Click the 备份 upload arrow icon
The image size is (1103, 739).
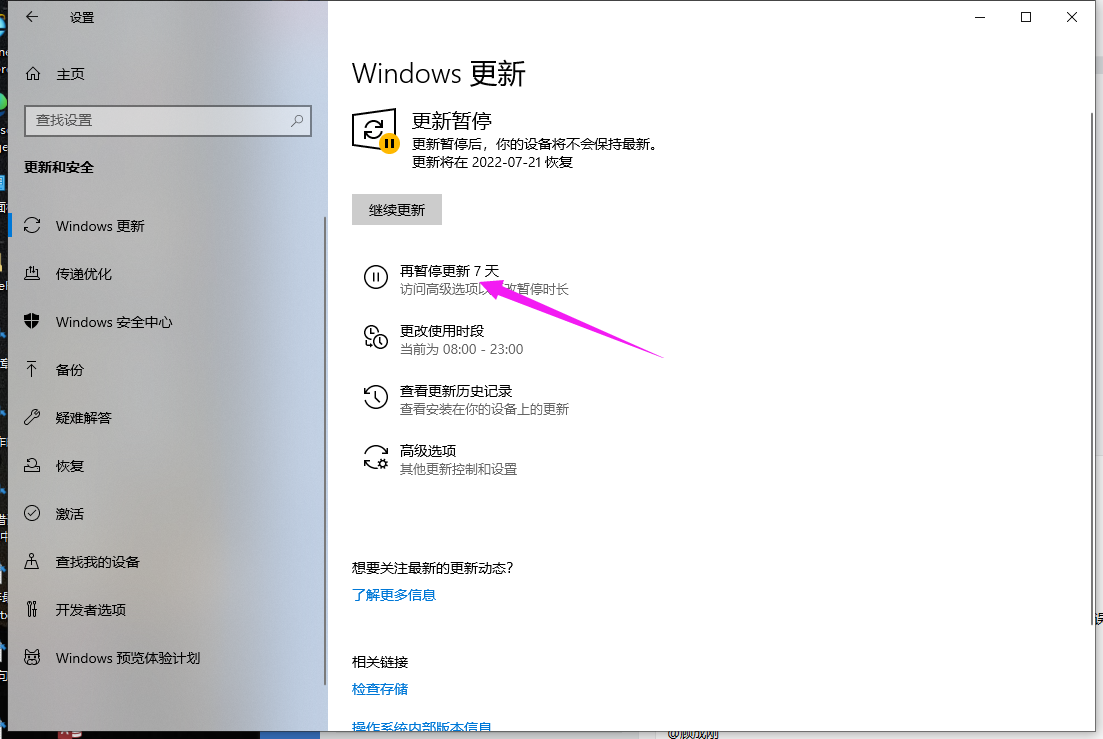click(x=32, y=369)
